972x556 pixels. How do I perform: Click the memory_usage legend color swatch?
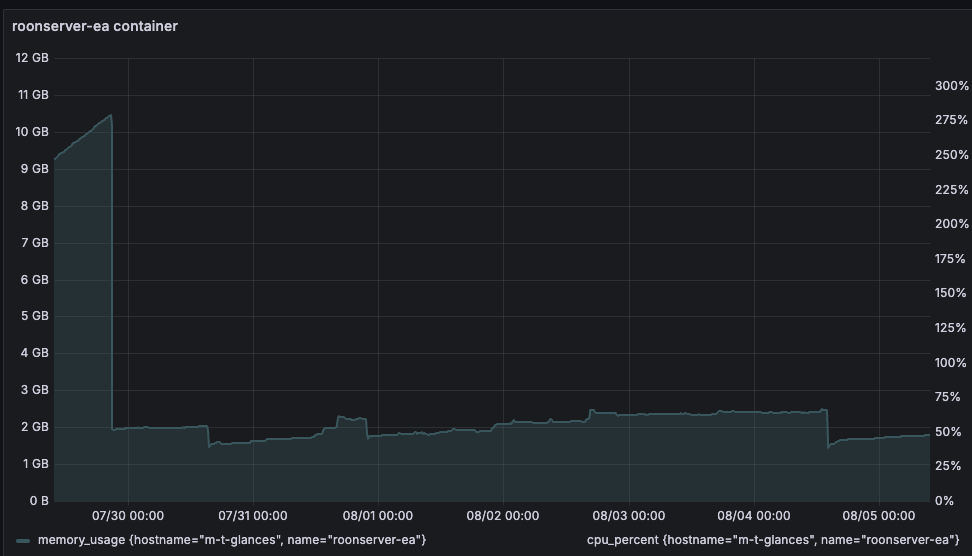[24, 541]
